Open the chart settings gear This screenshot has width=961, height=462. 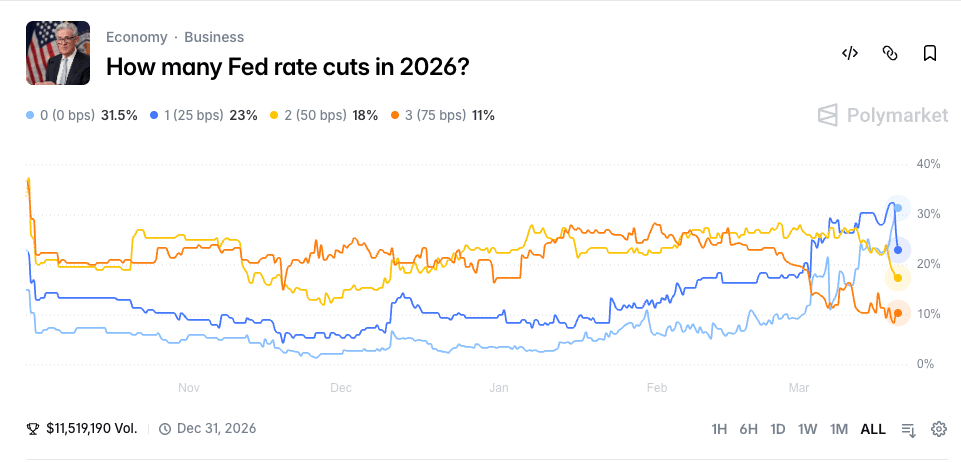pos(939,429)
